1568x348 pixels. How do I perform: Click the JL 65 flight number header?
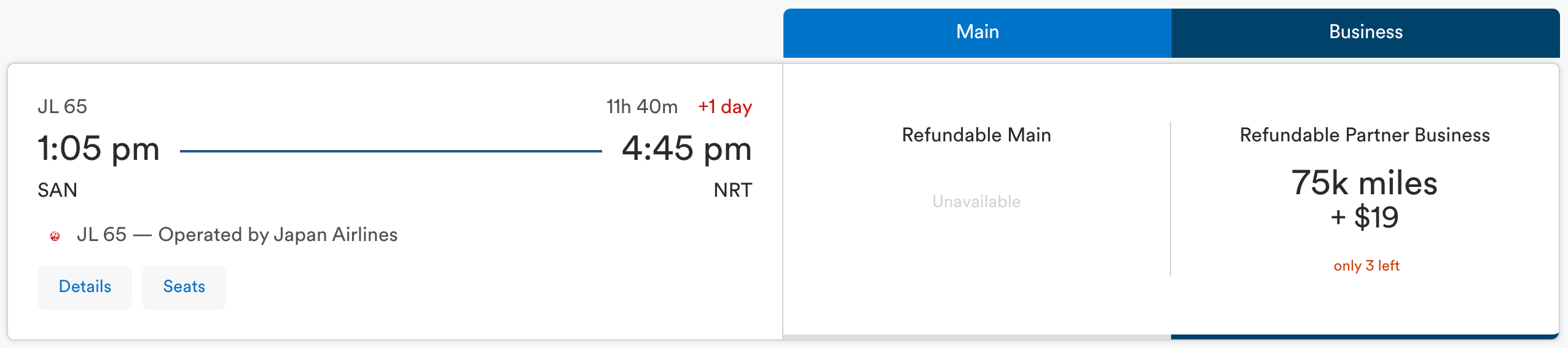[x=63, y=107]
